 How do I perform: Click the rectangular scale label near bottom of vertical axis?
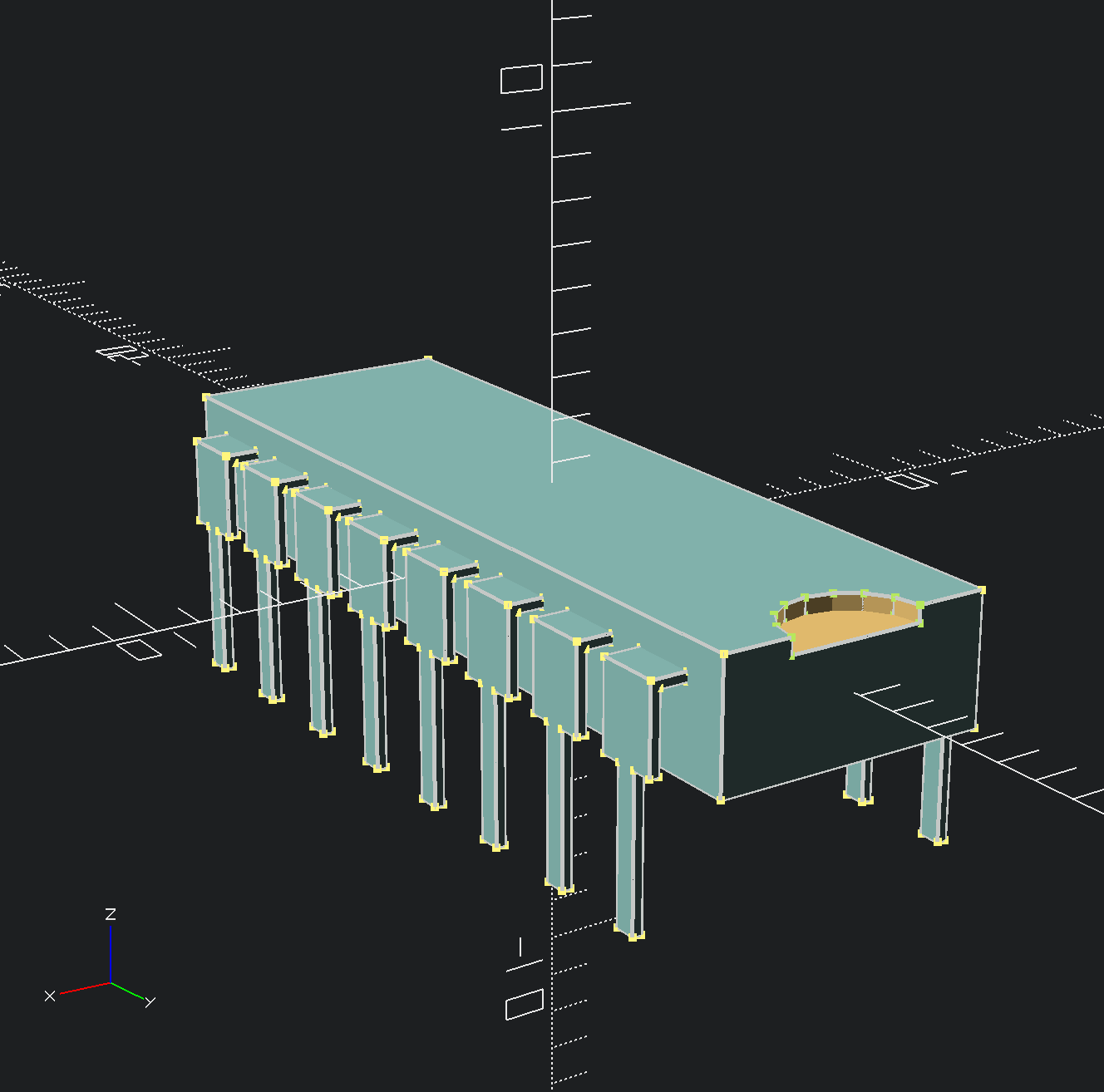click(x=525, y=1004)
